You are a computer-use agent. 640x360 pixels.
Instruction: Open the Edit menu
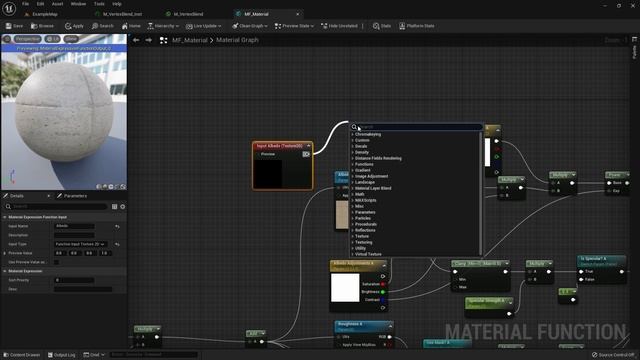point(40,4)
